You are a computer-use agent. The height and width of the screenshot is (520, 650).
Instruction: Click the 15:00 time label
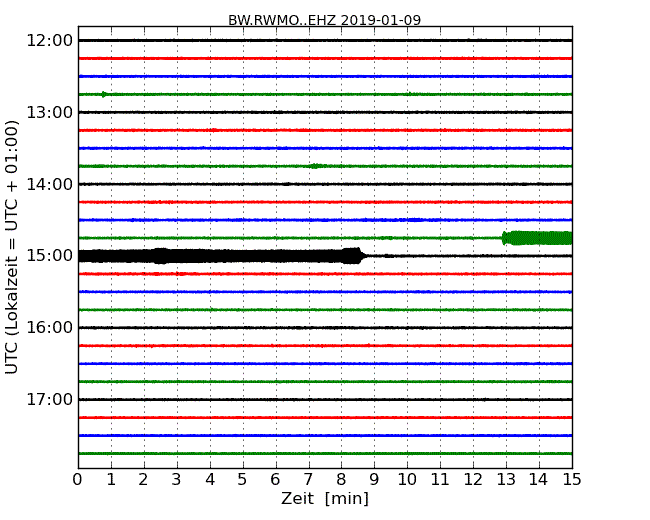click(x=50, y=256)
